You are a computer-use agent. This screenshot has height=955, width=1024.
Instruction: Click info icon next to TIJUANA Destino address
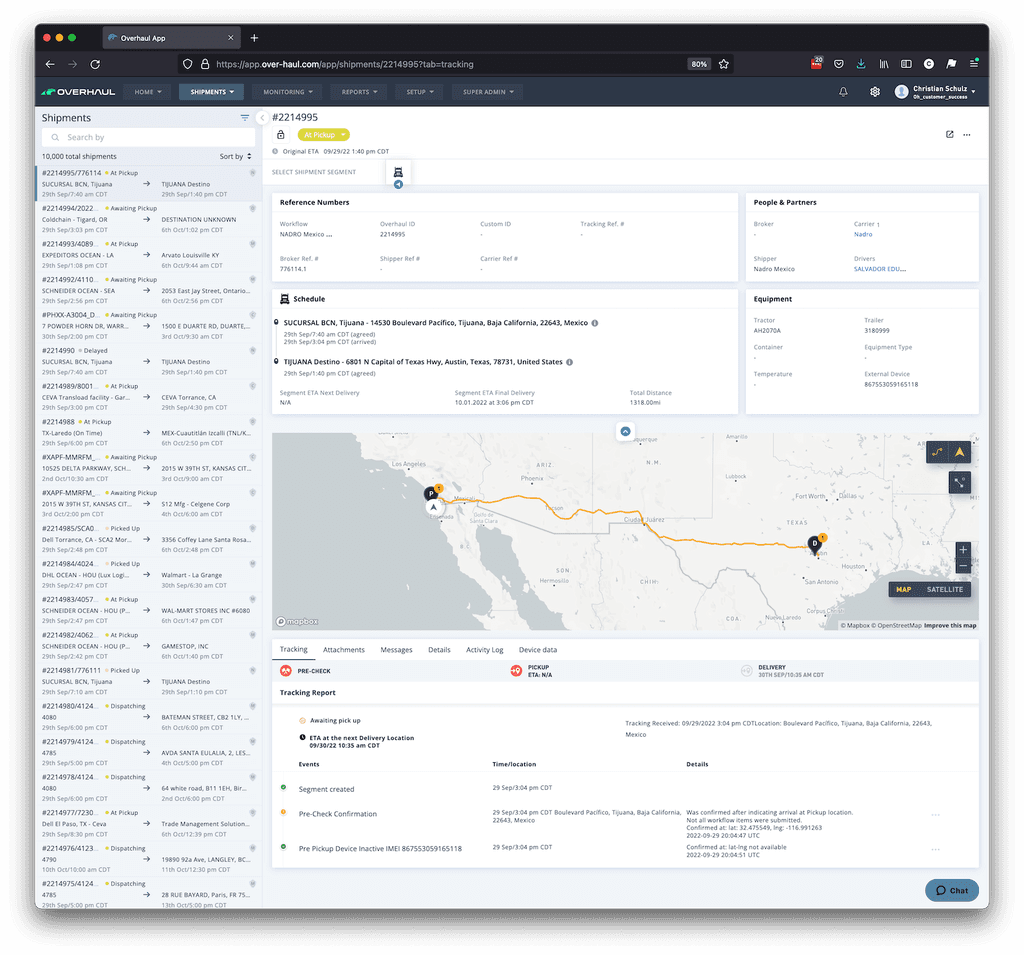(569, 362)
